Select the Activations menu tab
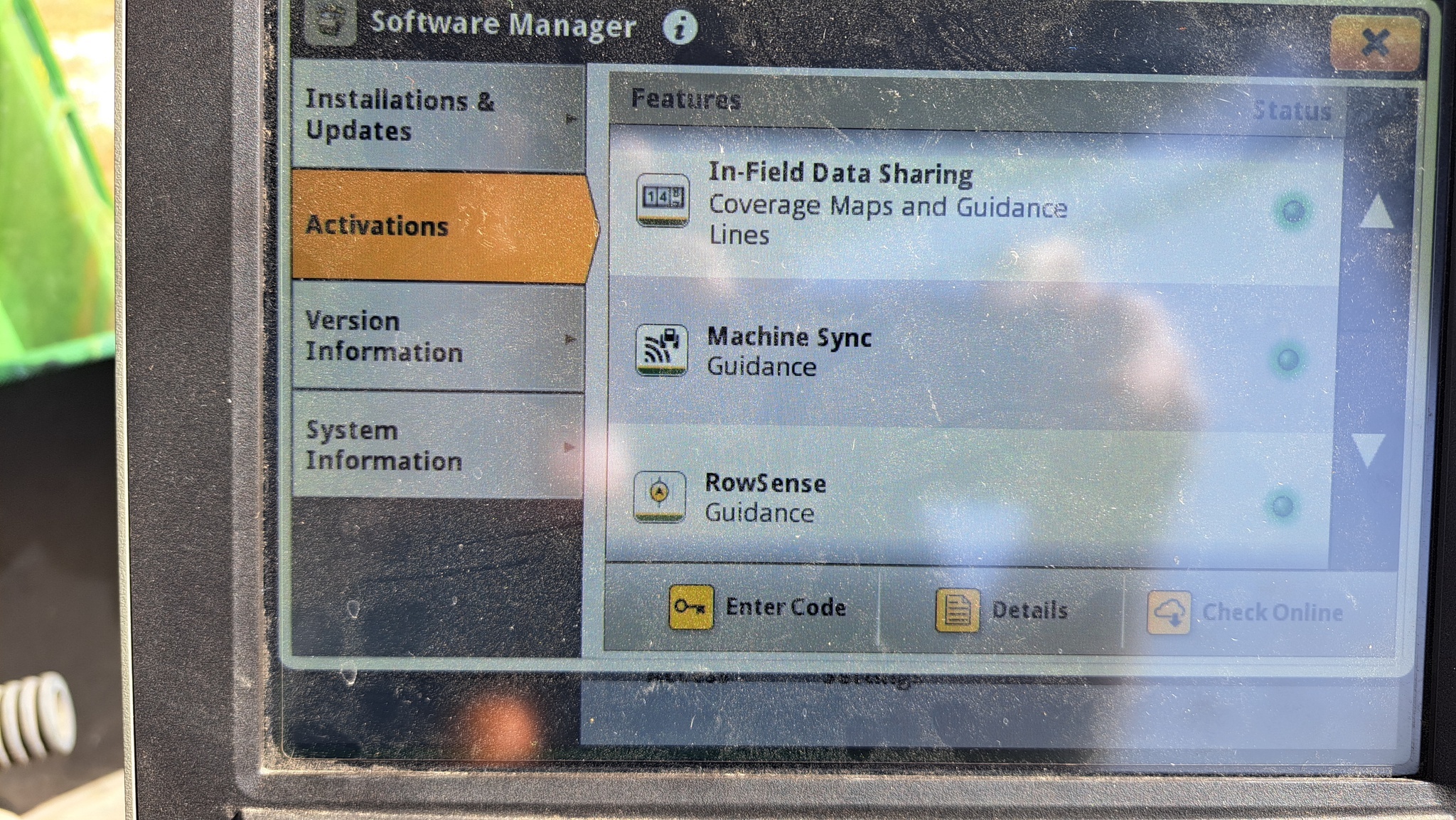The image size is (1456, 820). pos(442,226)
